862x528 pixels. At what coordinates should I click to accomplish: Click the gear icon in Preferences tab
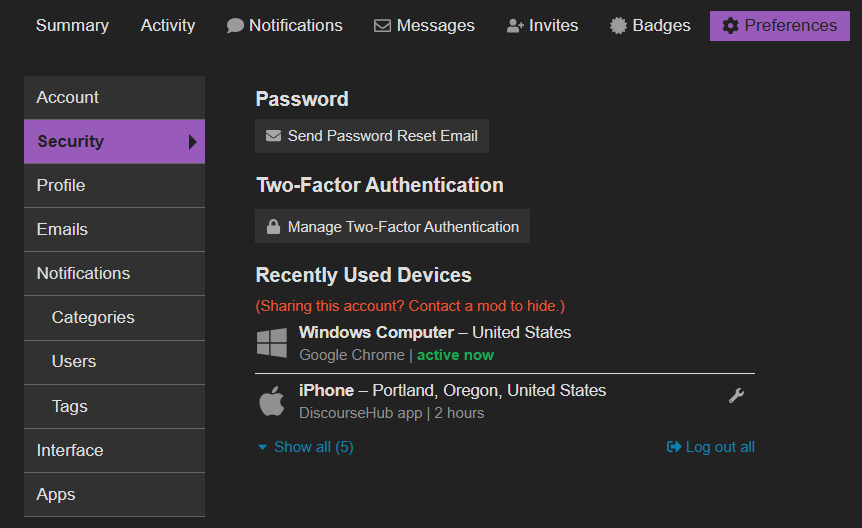(x=731, y=26)
